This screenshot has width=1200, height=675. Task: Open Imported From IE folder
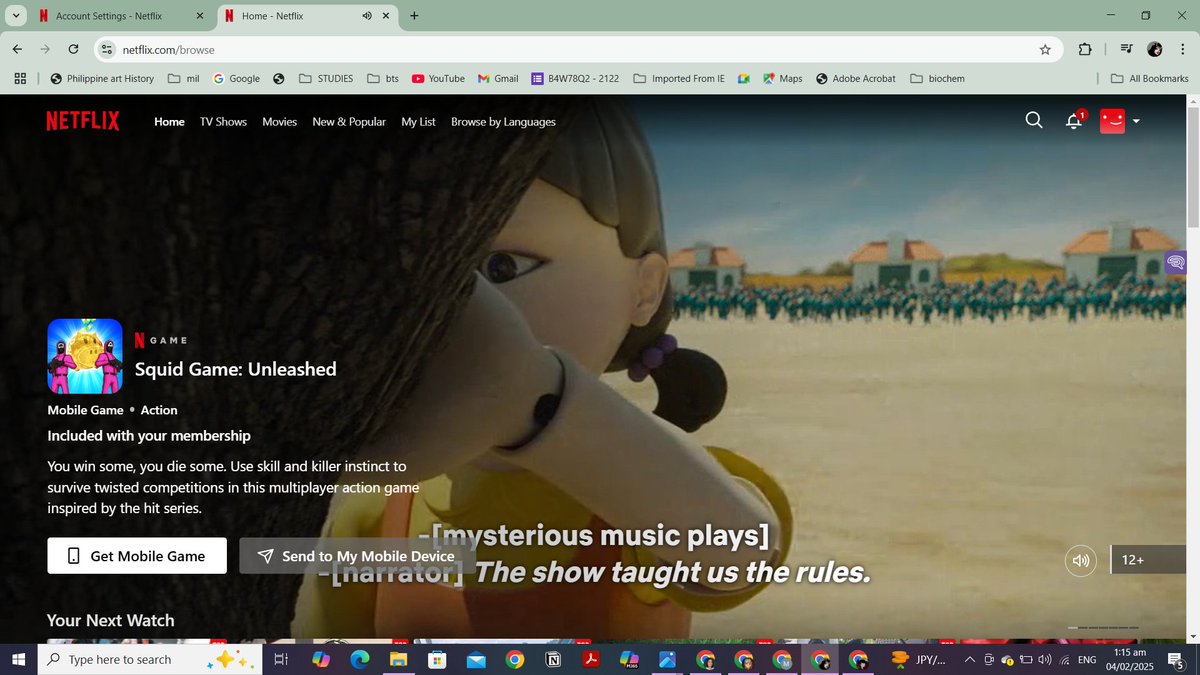pyautogui.click(x=679, y=78)
